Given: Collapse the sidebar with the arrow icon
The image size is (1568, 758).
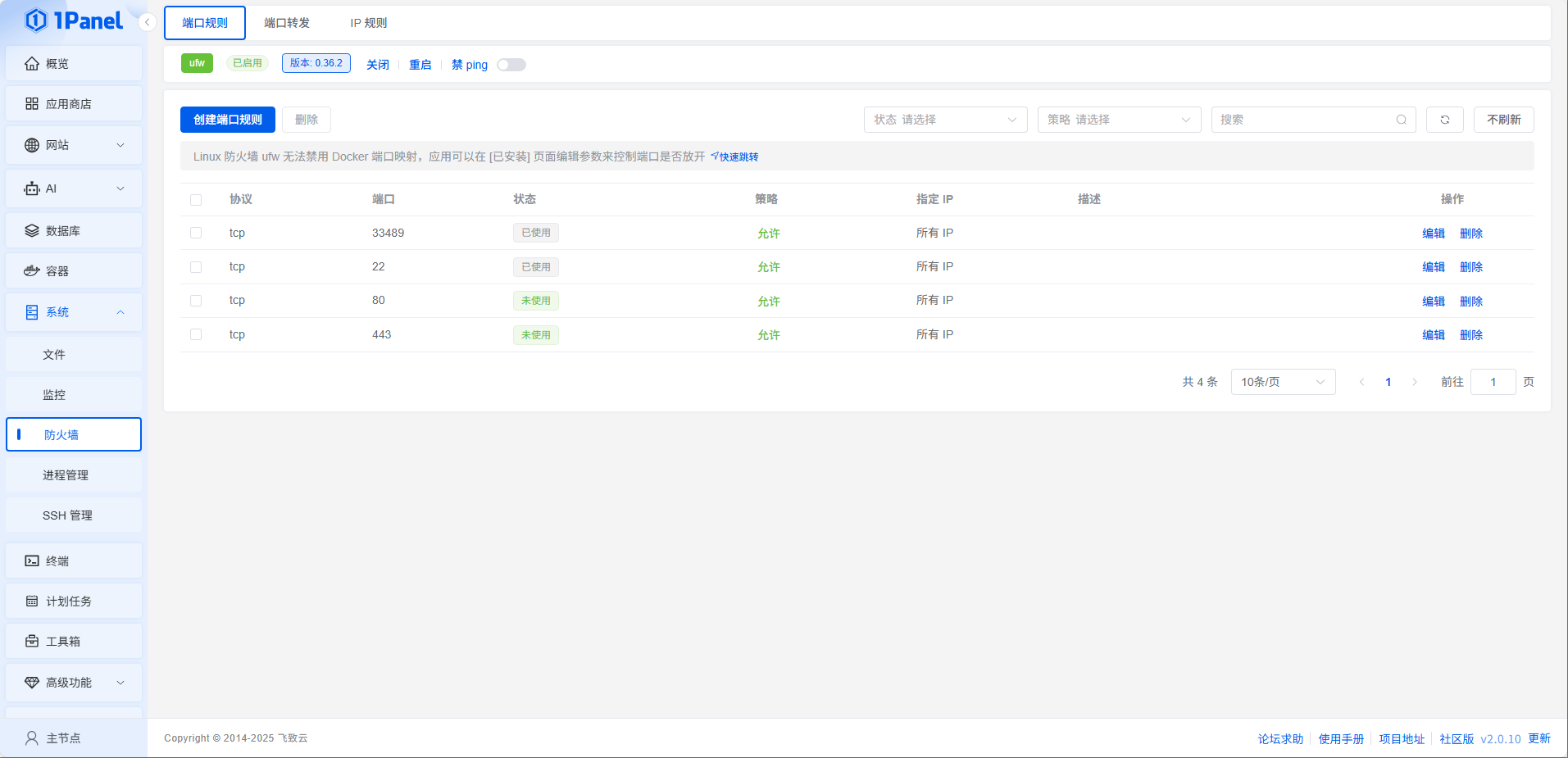Looking at the screenshot, I should 148,22.
